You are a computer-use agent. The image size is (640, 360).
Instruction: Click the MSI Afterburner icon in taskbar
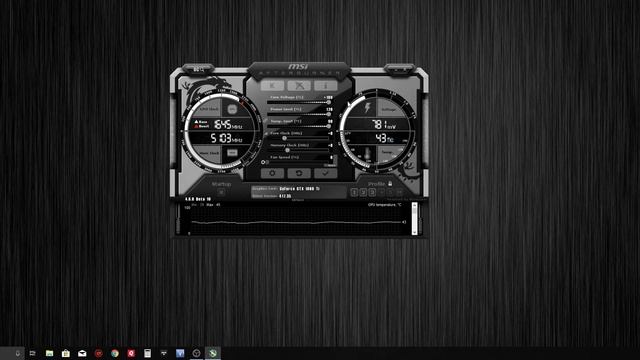(x=213, y=353)
